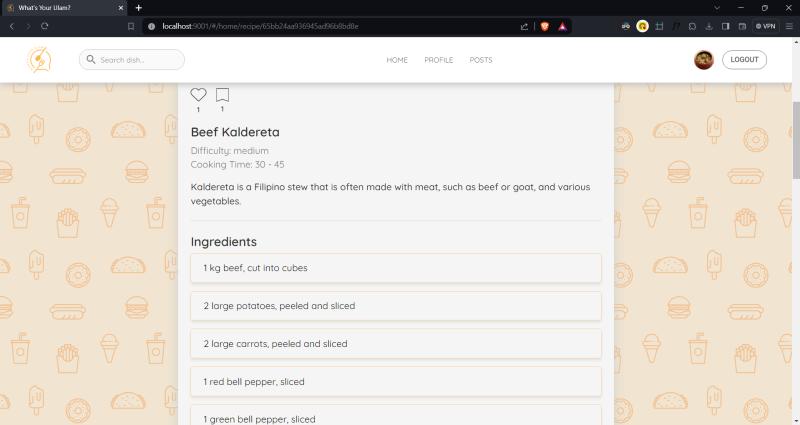800x425 pixels.
Task: Expand the tab search chevron
Action: coord(717,8)
